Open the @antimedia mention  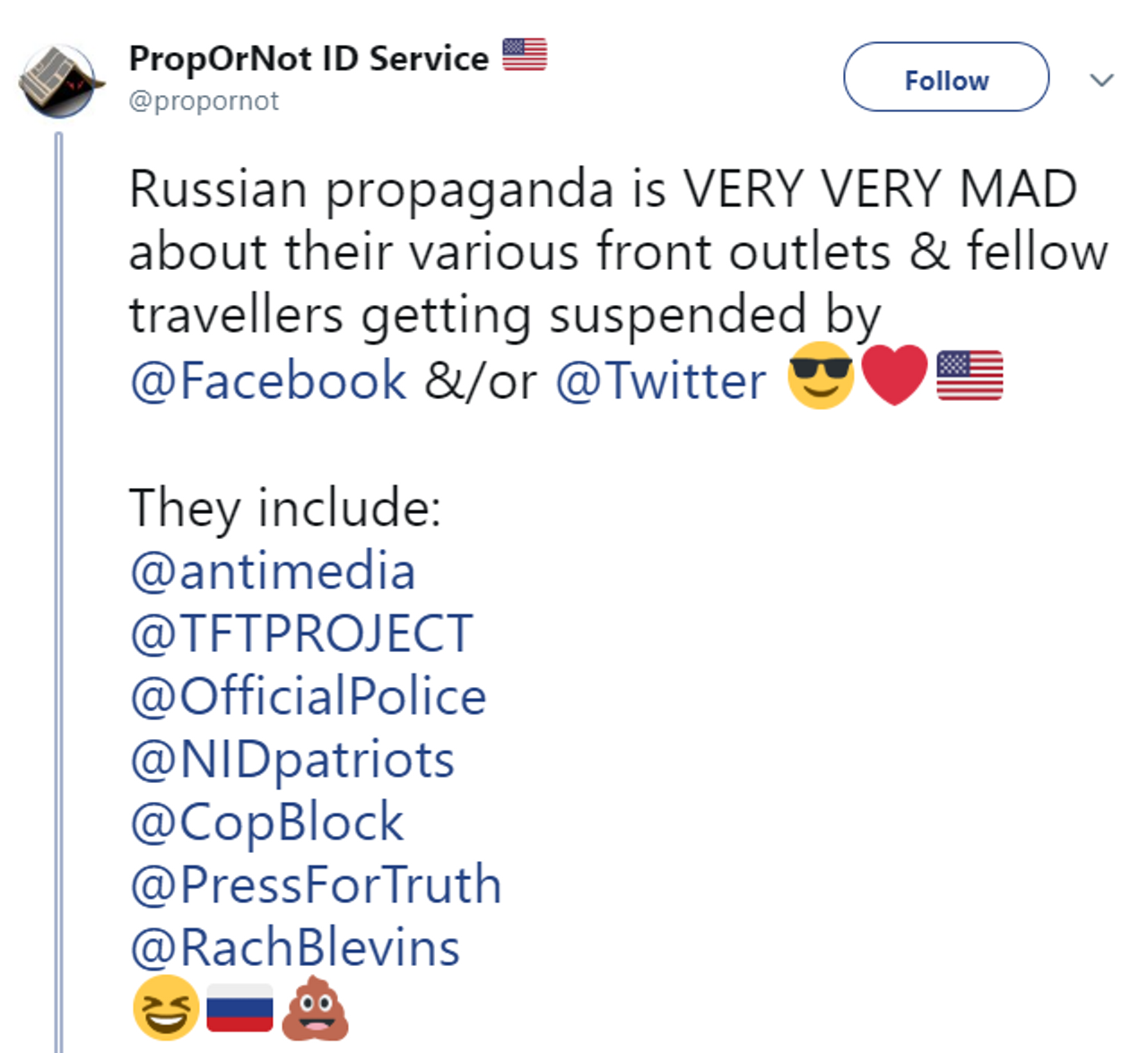pos(273,571)
